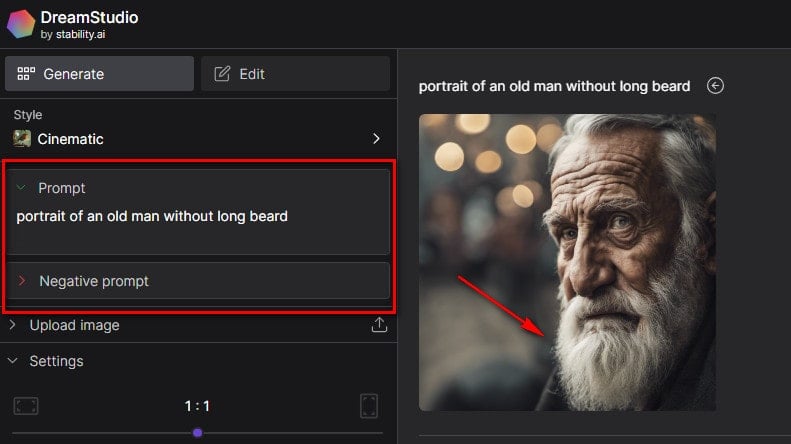Switch to the Edit tab
The height and width of the screenshot is (444, 791).
pyautogui.click(x=295, y=74)
